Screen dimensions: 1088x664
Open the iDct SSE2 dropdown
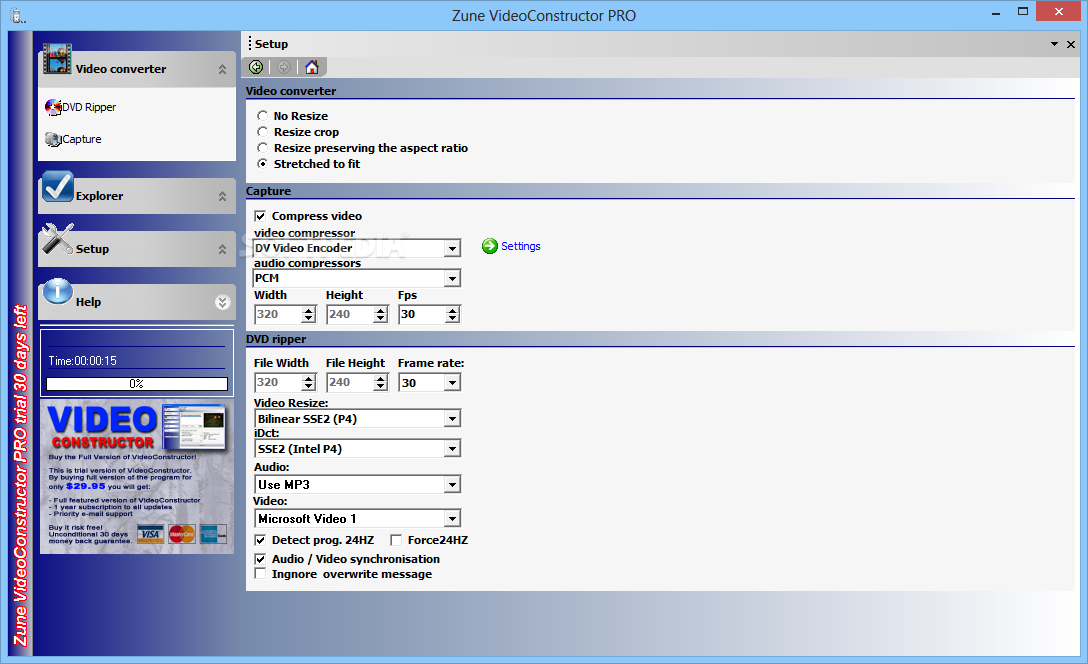click(452, 449)
